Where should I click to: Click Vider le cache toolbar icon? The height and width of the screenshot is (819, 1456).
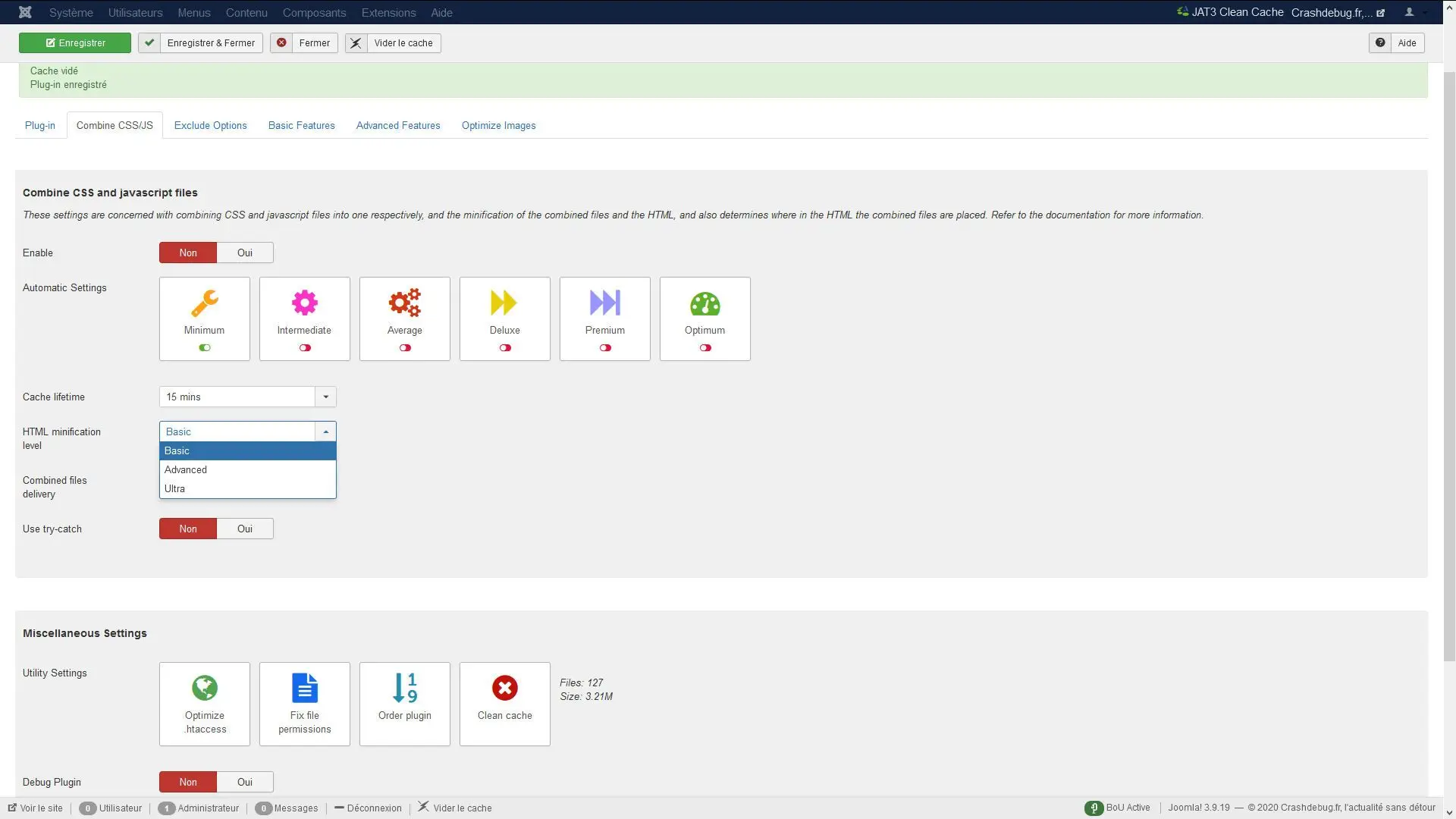pos(356,42)
